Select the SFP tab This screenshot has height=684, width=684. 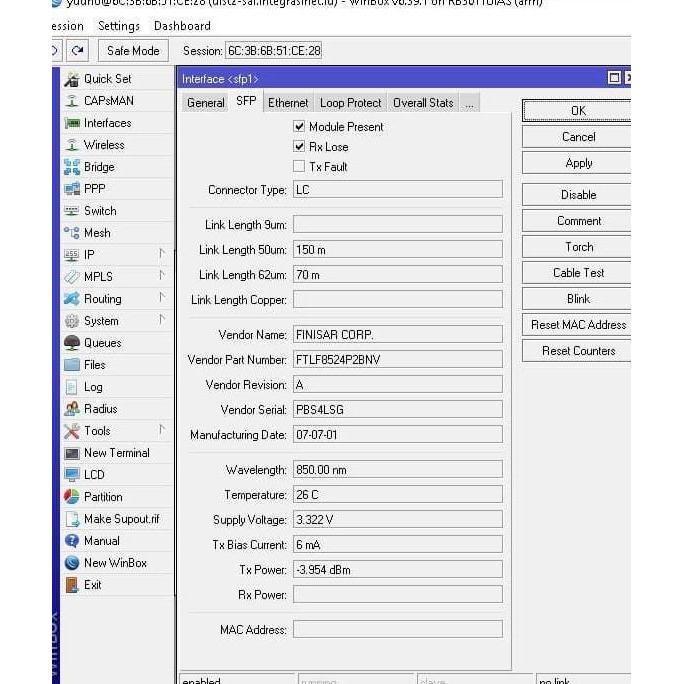(246, 101)
